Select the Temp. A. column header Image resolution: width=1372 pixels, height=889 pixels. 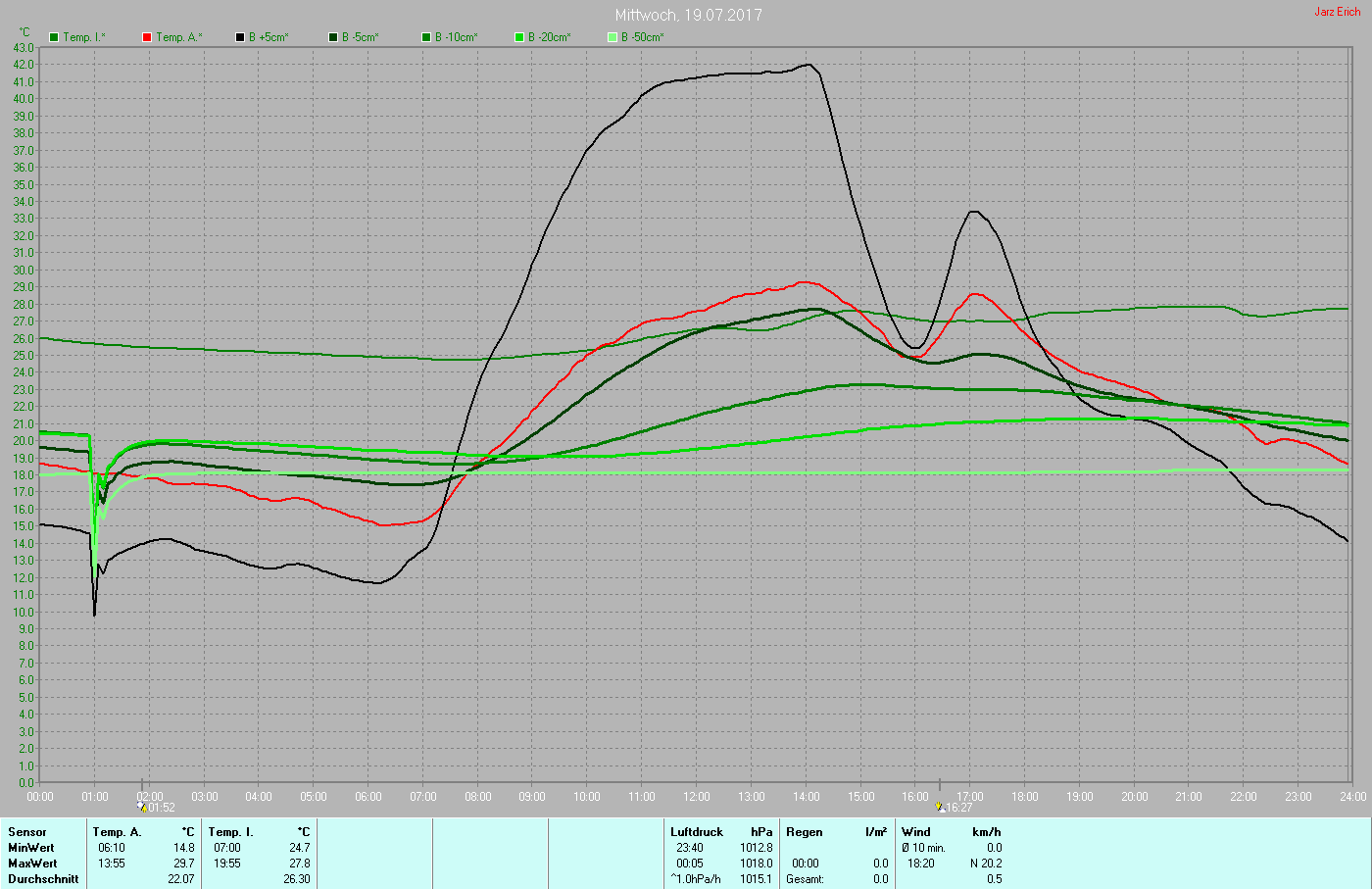pyautogui.click(x=117, y=832)
